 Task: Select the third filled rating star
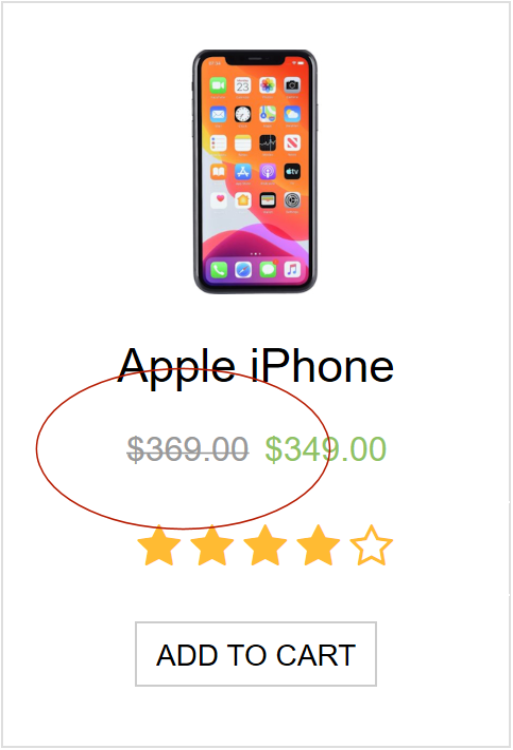(265, 546)
